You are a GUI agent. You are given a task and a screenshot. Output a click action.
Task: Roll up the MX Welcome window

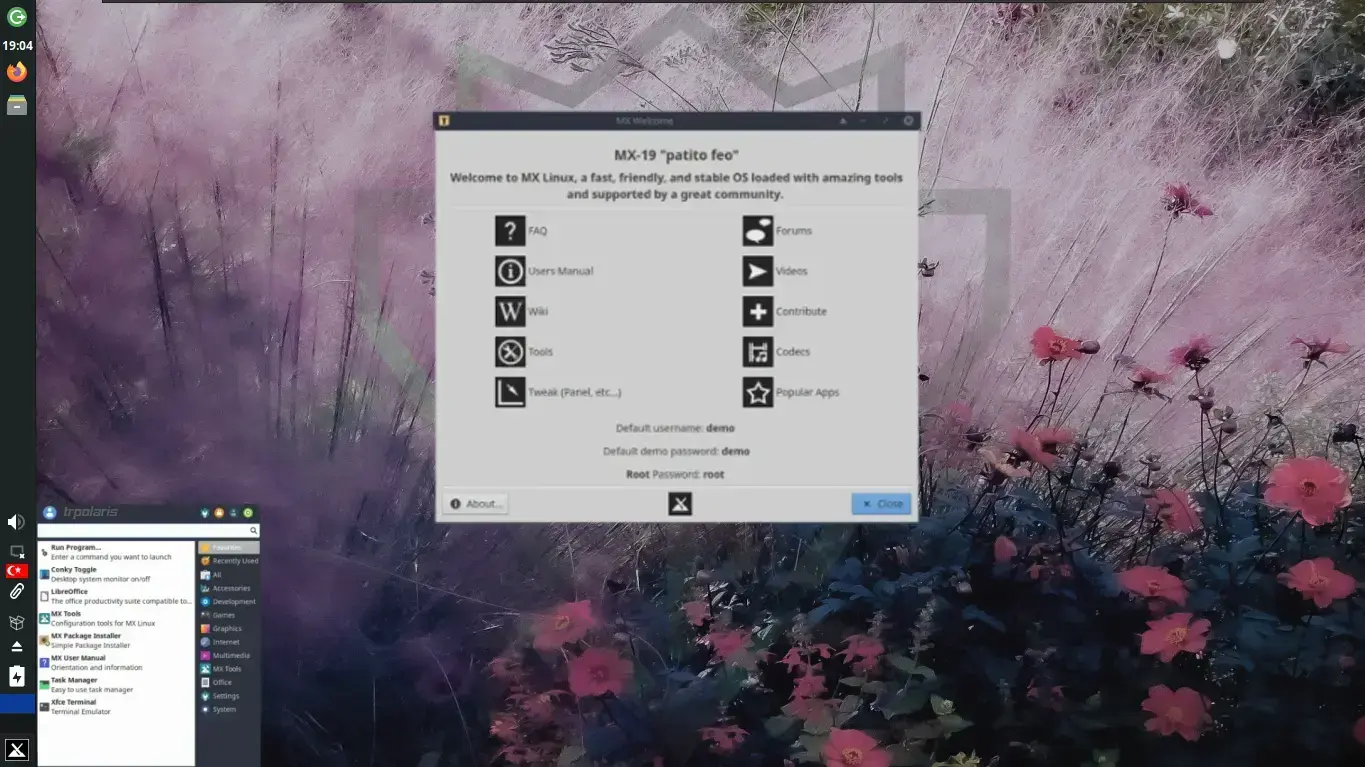tap(843, 121)
